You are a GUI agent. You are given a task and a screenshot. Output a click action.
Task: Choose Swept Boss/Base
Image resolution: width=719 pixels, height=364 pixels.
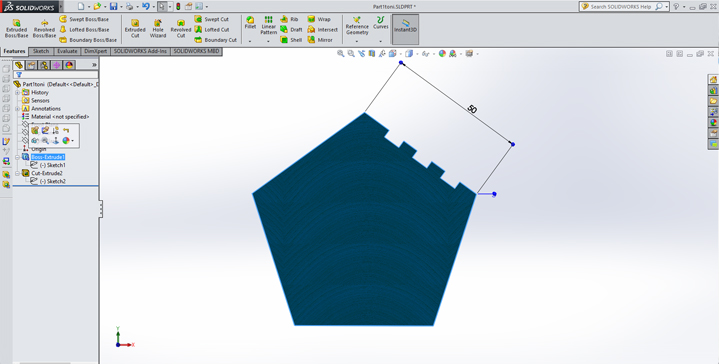84,19
